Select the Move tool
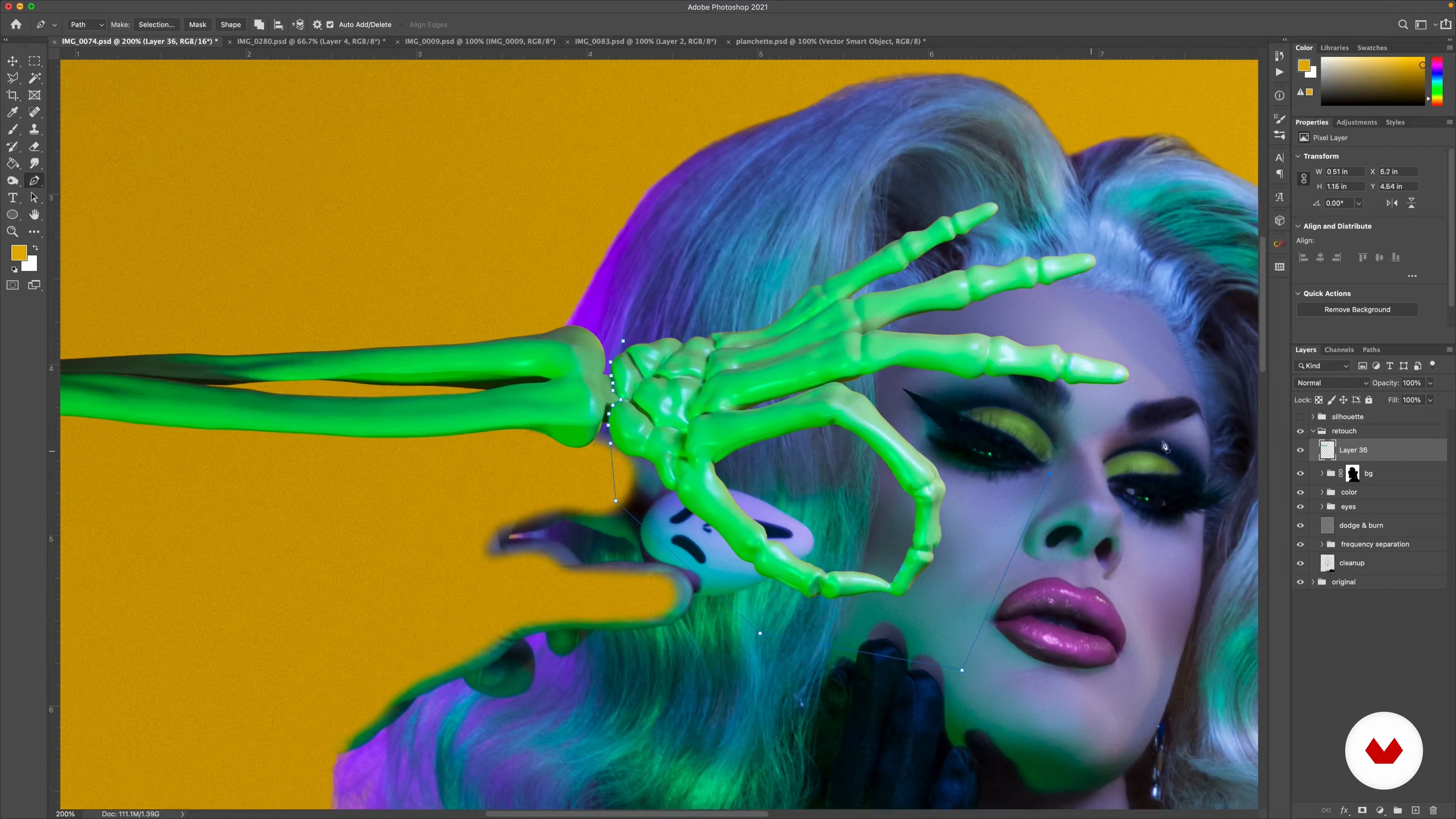Viewport: 1456px width, 819px height. point(13,61)
